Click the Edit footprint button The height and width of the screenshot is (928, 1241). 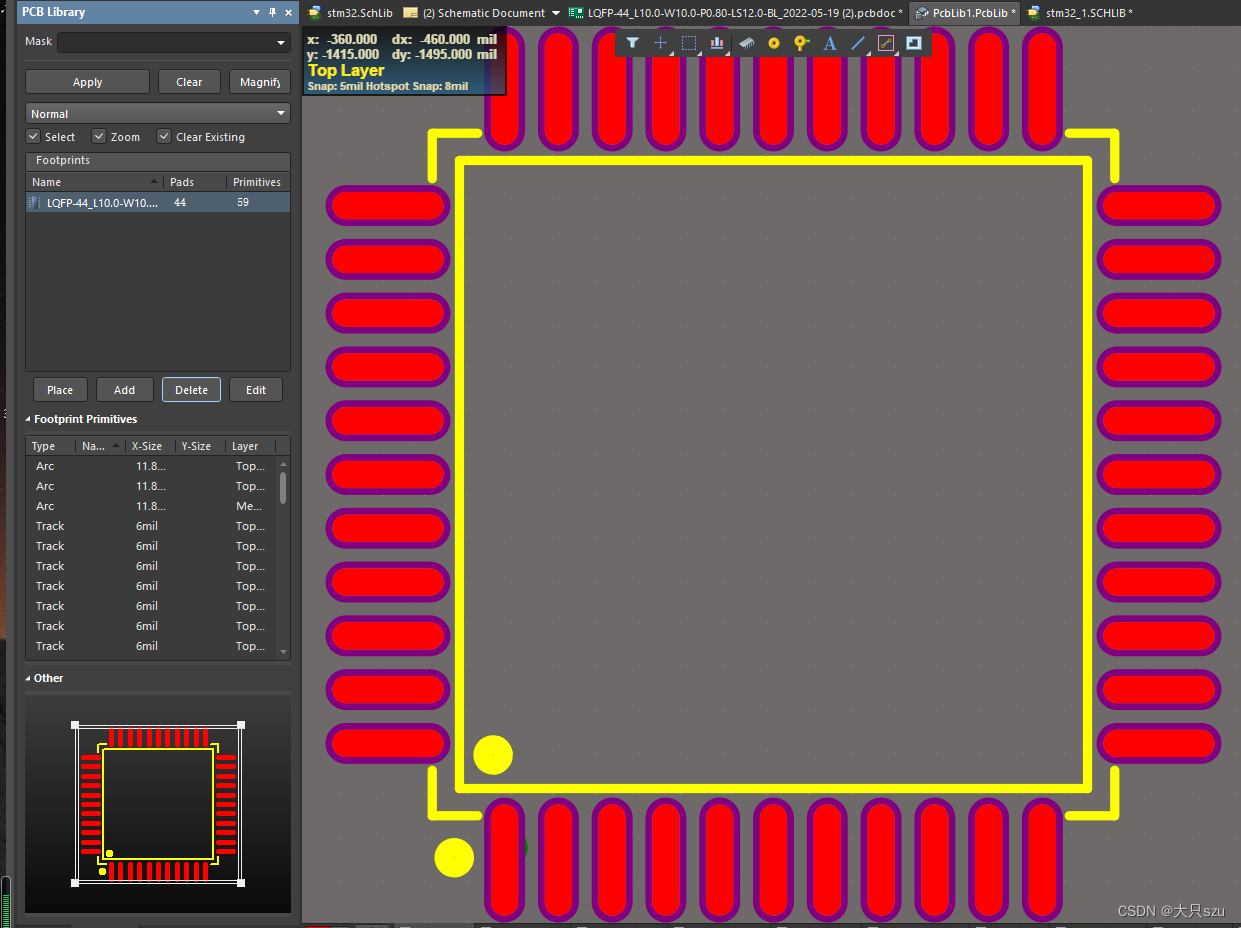[256, 390]
